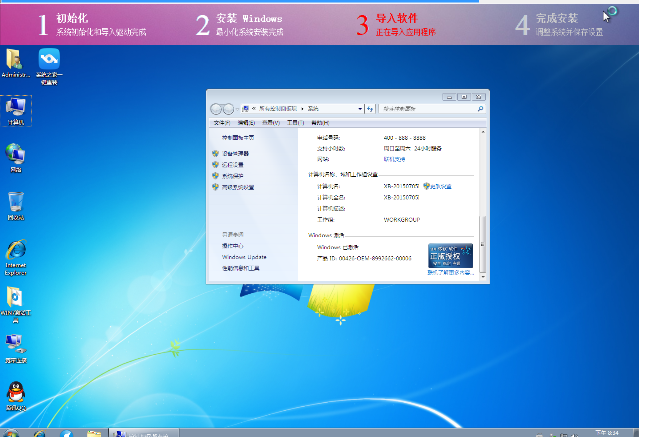This screenshot has height=437, width=645.
Task: Open the 回收站 Recycle Bin icon
Action: tap(16, 204)
